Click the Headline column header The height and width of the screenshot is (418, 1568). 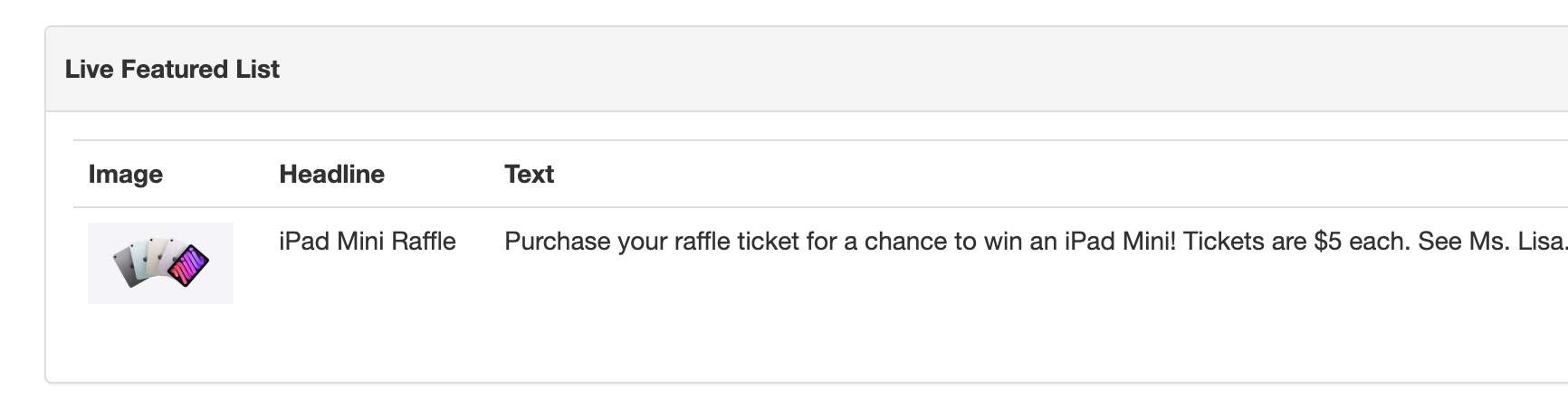[x=331, y=174]
